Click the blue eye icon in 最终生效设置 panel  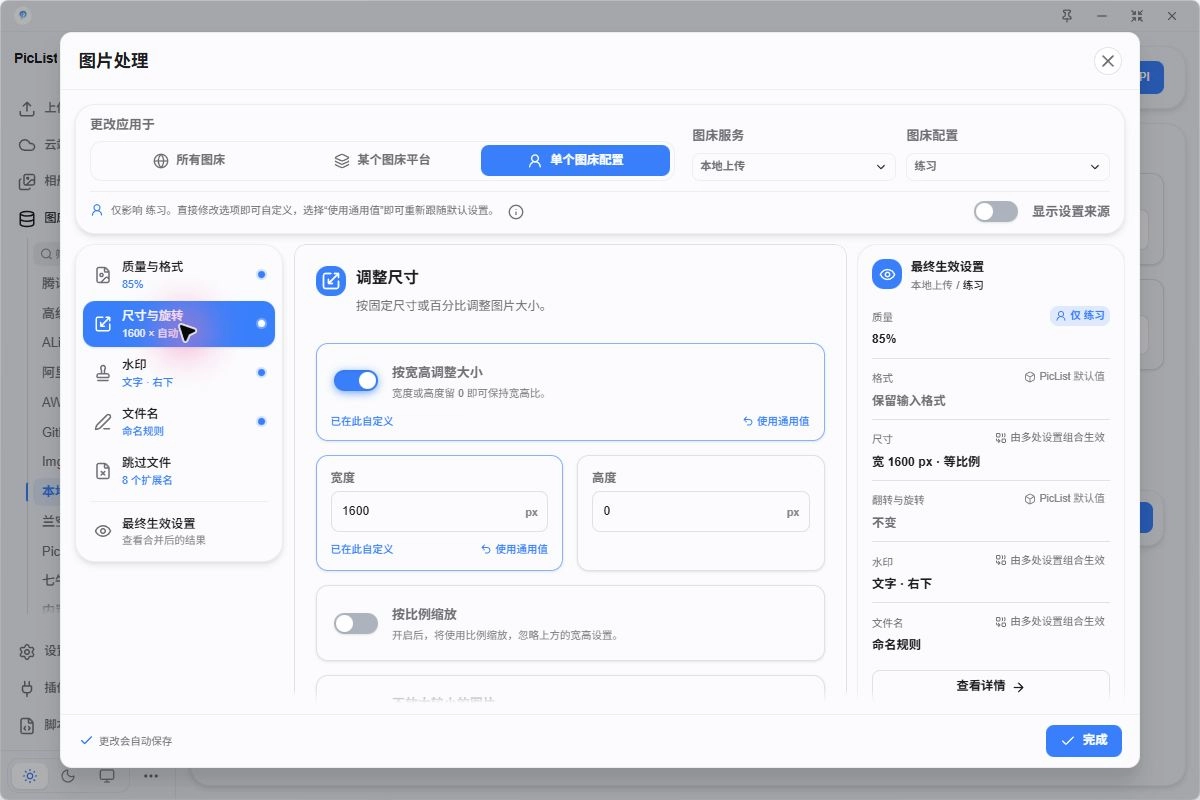[887, 275]
